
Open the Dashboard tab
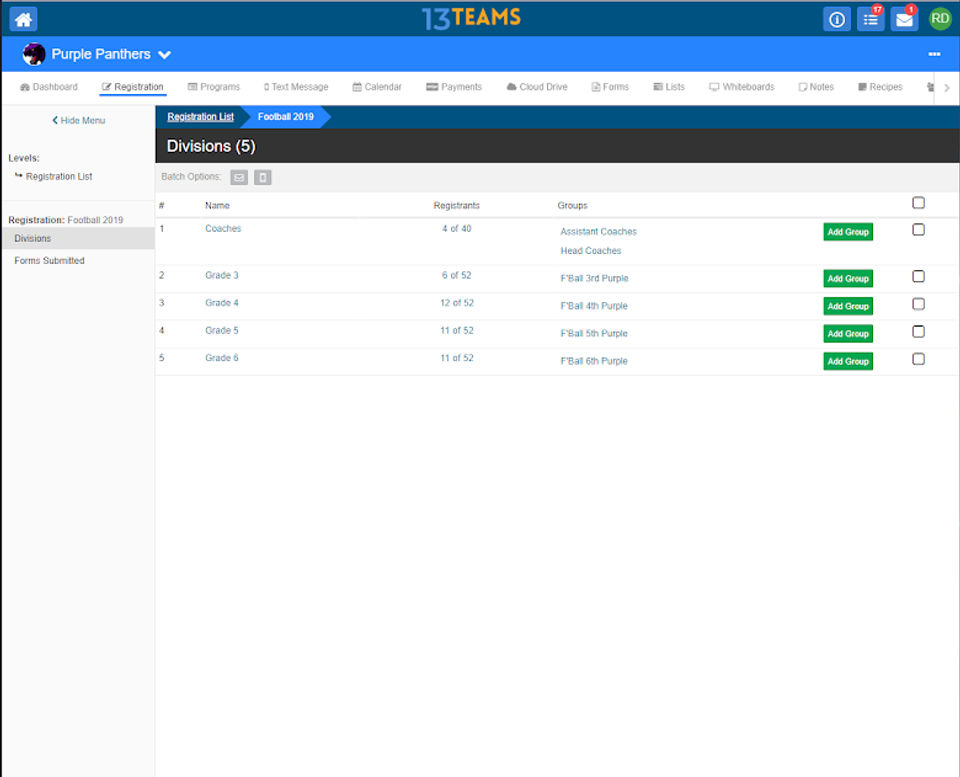click(x=49, y=87)
